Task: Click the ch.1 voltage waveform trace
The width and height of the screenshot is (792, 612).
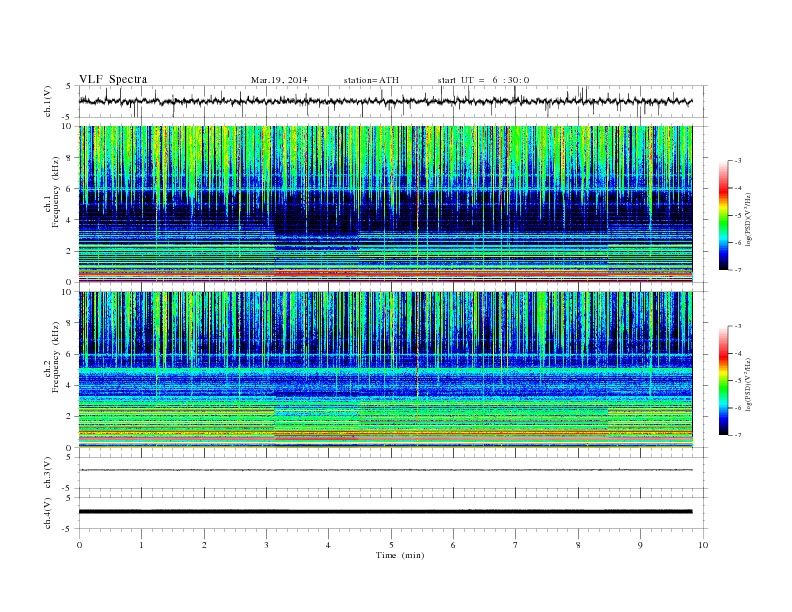Action: pyautogui.click(x=385, y=101)
